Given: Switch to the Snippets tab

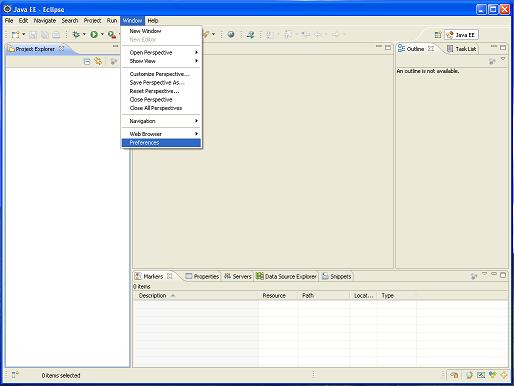Looking at the screenshot, I should 337,276.
